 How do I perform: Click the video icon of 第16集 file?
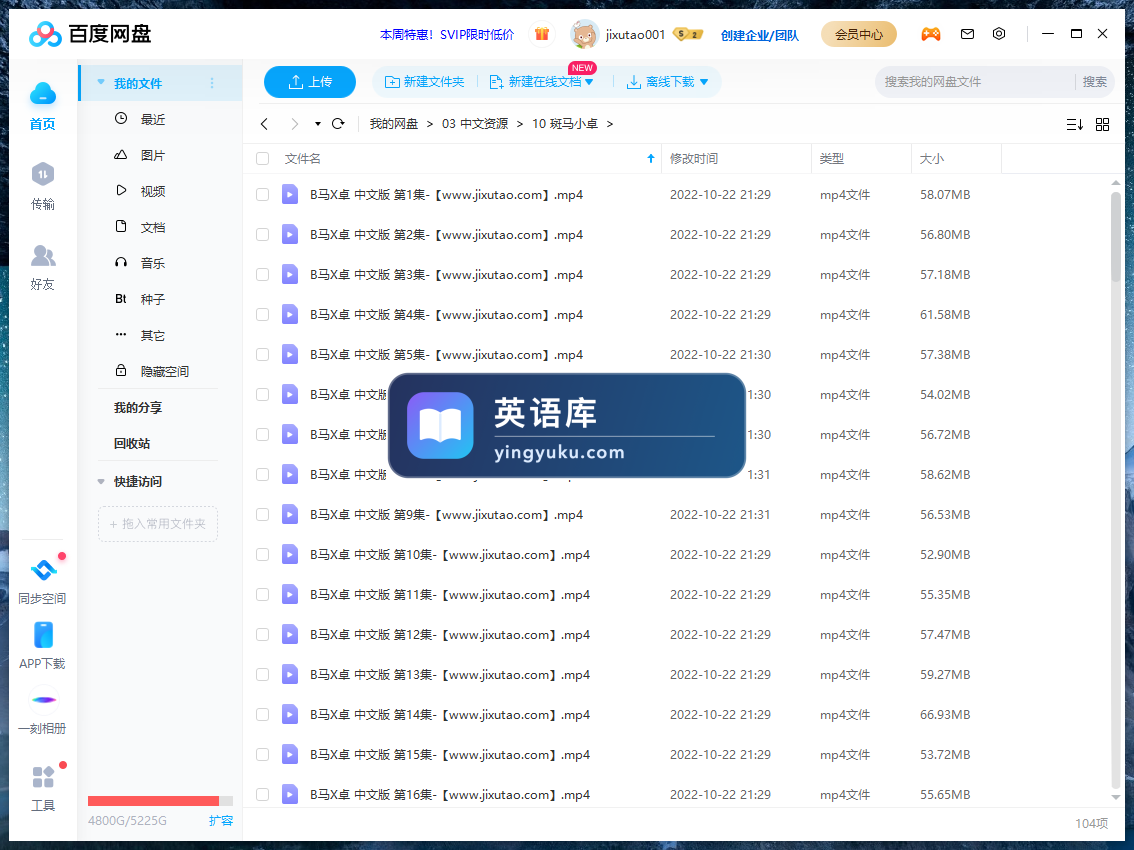290,794
